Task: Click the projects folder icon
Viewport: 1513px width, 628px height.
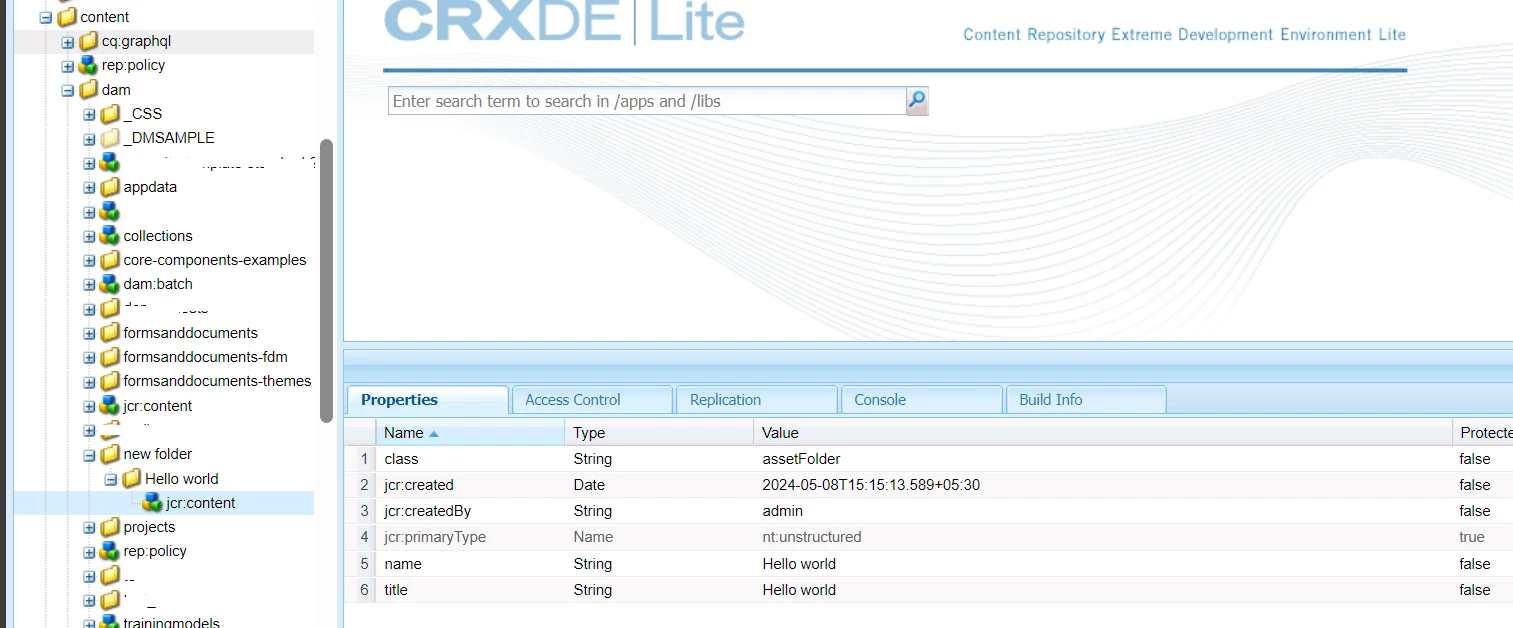Action: click(x=110, y=527)
